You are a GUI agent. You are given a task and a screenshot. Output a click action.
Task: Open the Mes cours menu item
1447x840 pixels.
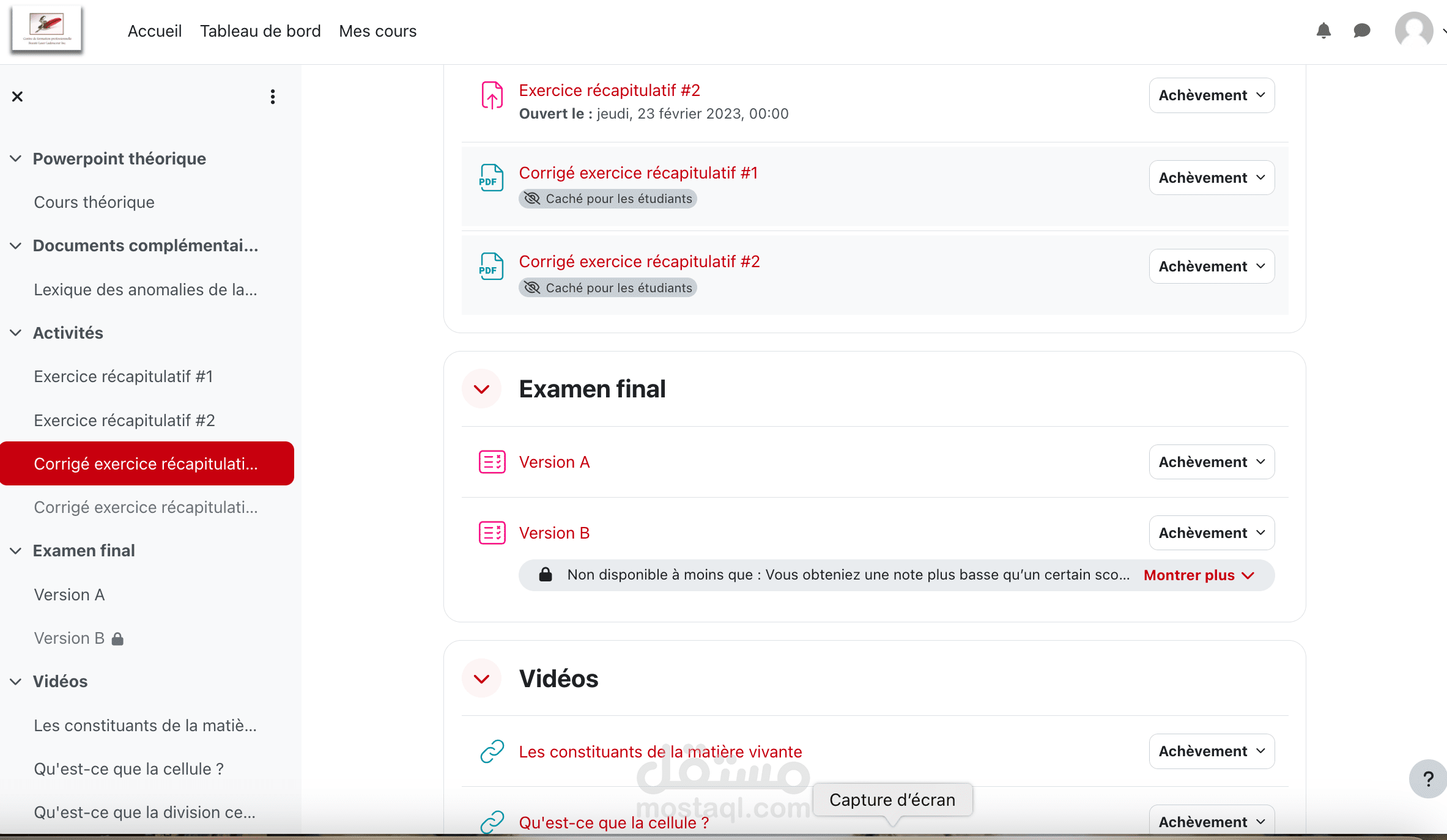pos(377,31)
